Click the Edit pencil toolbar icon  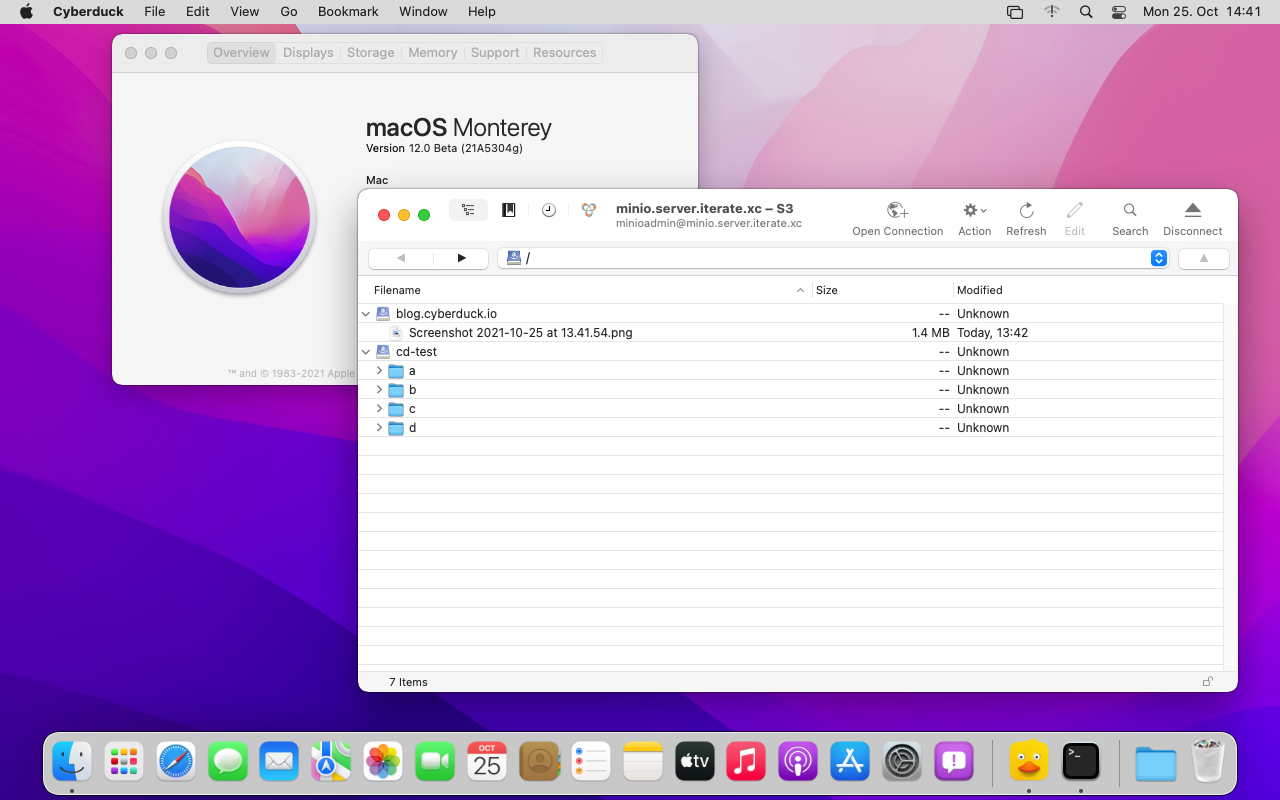(x=1075, y=219)
